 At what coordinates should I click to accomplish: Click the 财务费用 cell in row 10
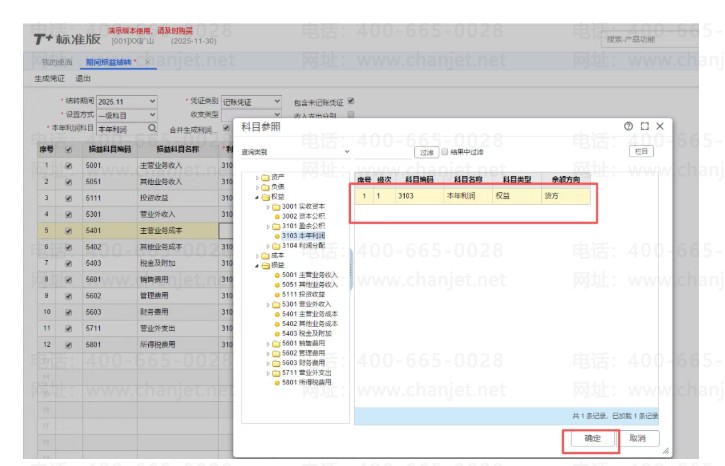178,312
